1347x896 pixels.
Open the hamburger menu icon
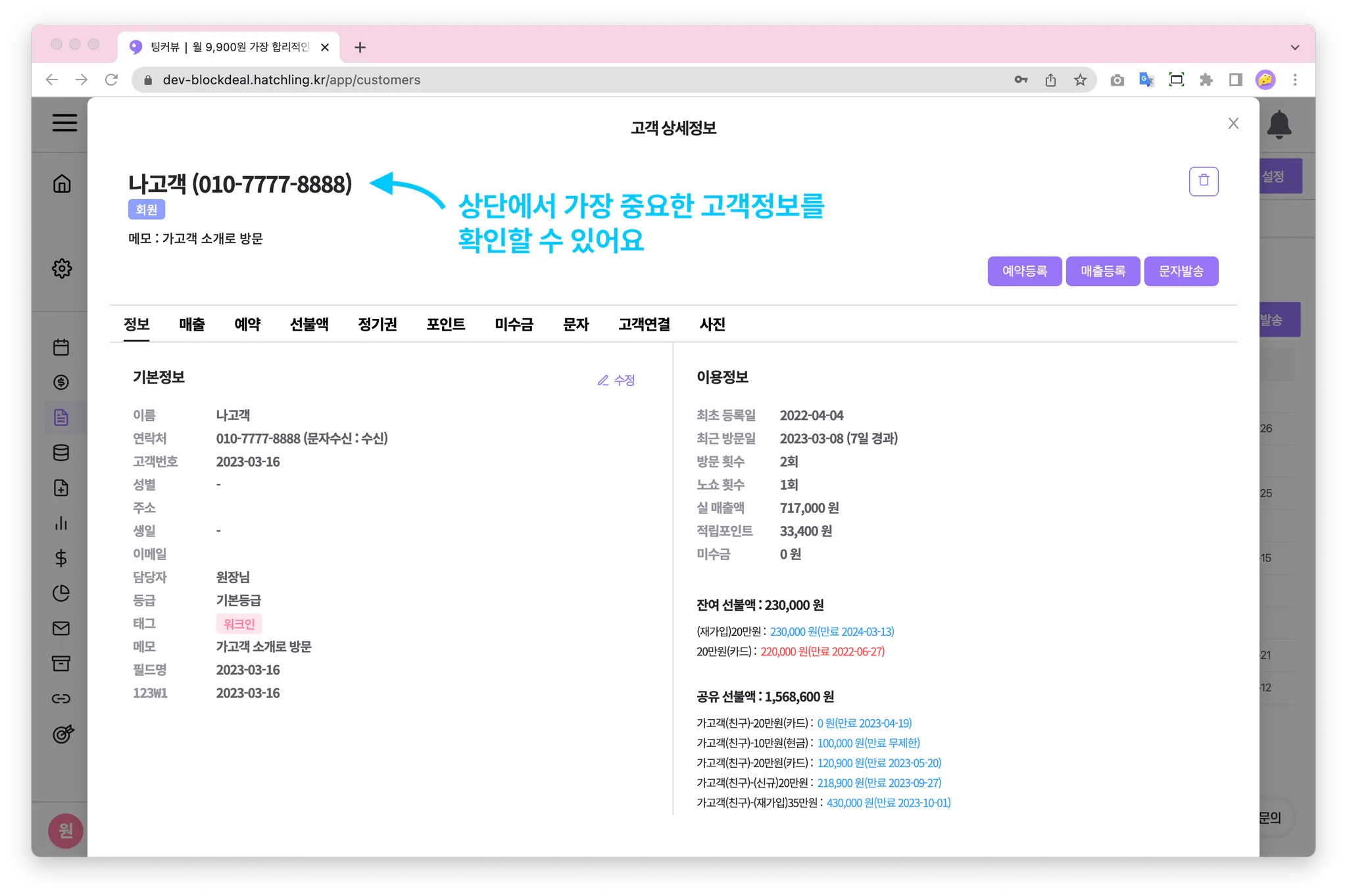point(64,123)
